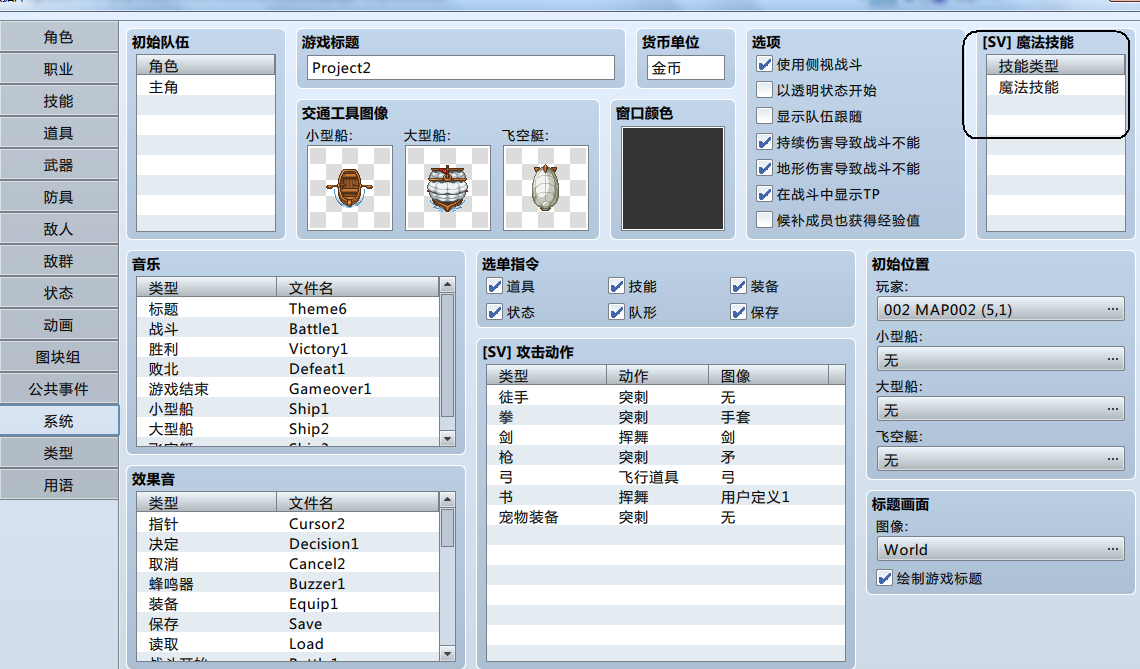Image resolution: width=1140 pixels, height=669 pixels.
Task: Click music list scroll down arrow
Action: coord(447,438)
